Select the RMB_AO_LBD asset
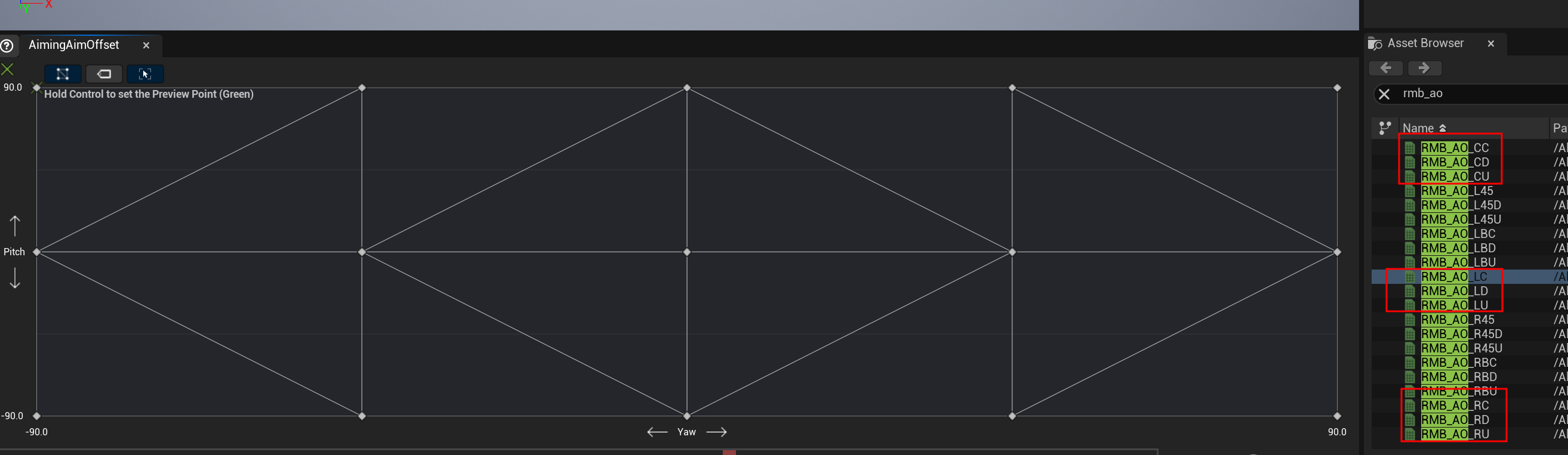 pos(1458,248)
